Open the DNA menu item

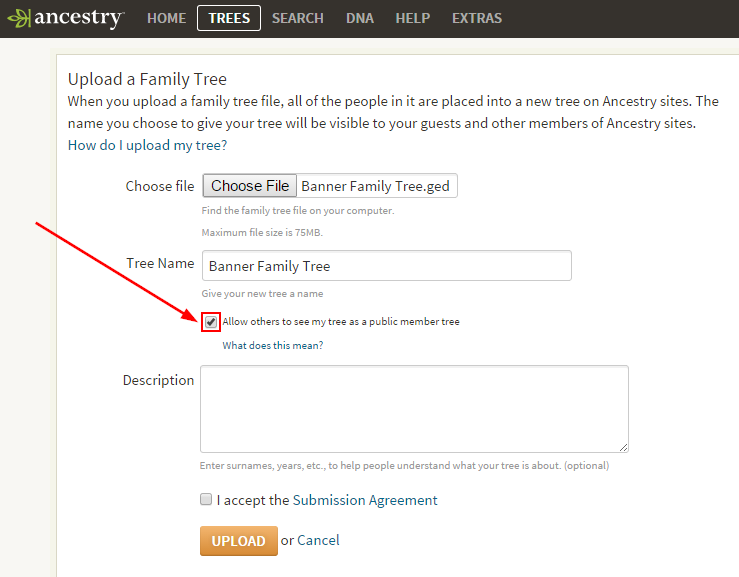pyautogui.click(x=360, y=18)
